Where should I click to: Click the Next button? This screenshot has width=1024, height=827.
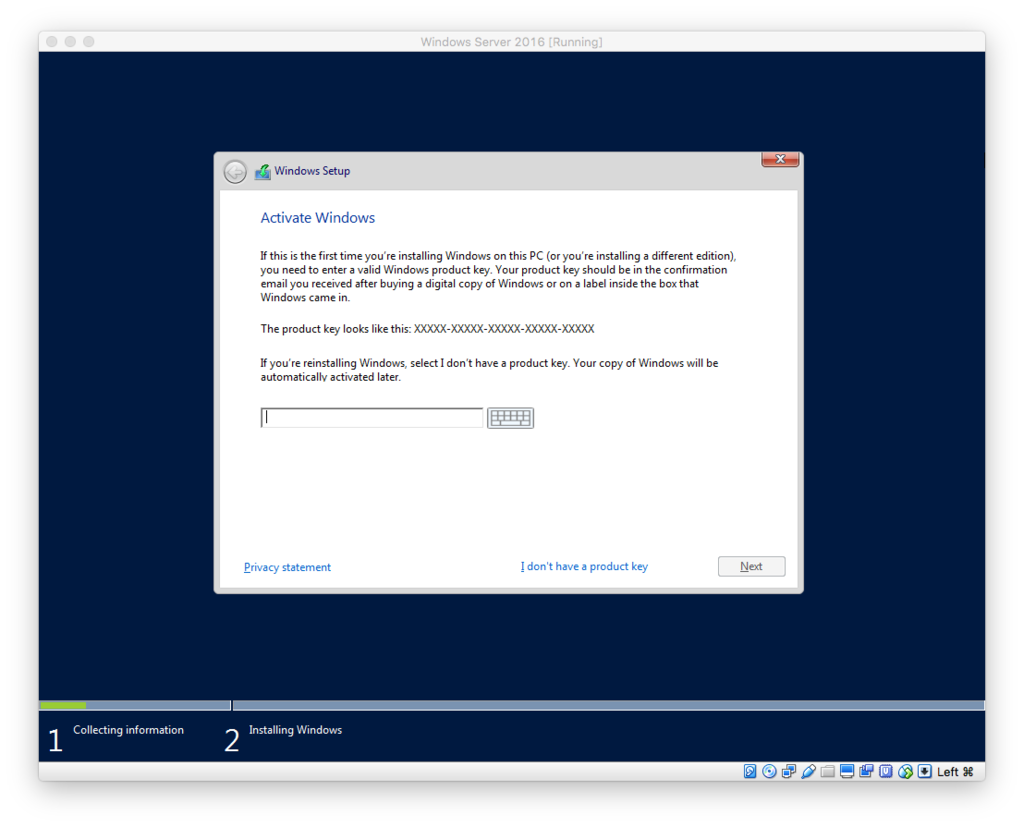(x=751, y=566)
